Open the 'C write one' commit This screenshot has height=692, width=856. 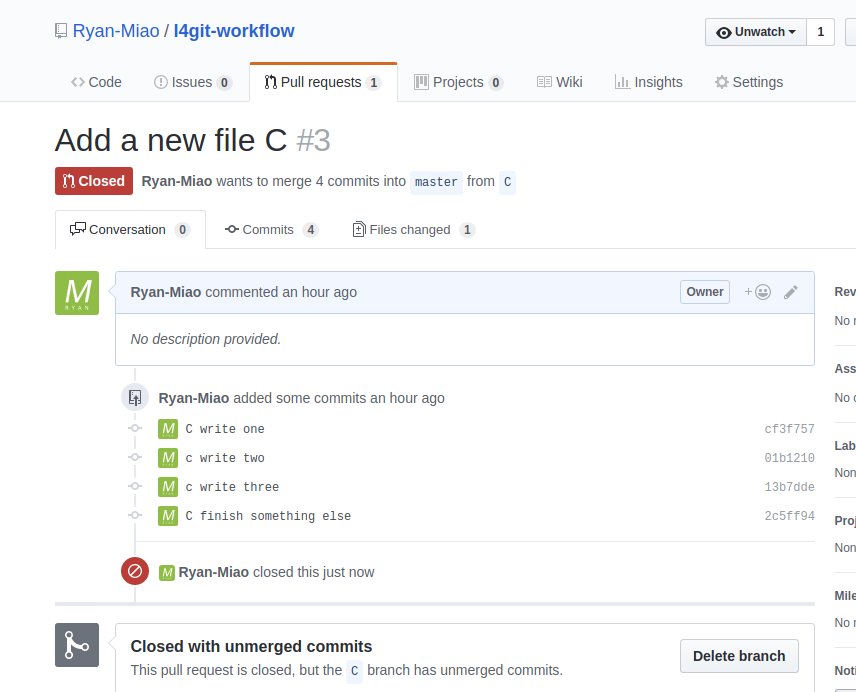225,429
